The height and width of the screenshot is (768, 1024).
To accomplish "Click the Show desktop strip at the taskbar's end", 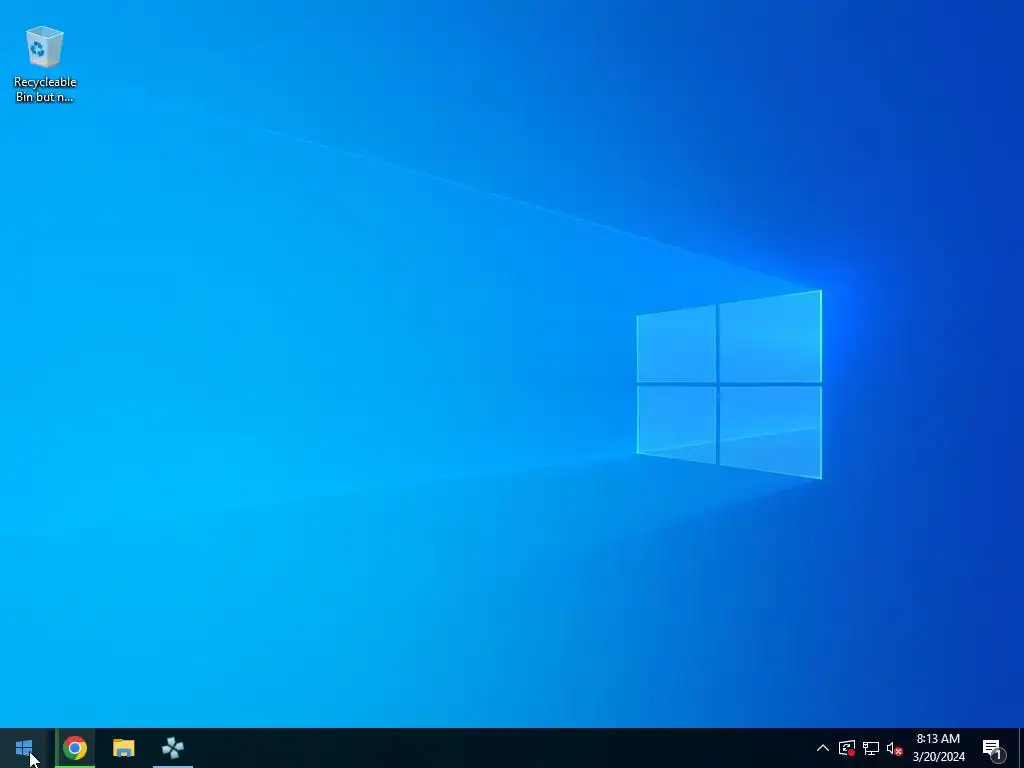I will coord(1021,748).
